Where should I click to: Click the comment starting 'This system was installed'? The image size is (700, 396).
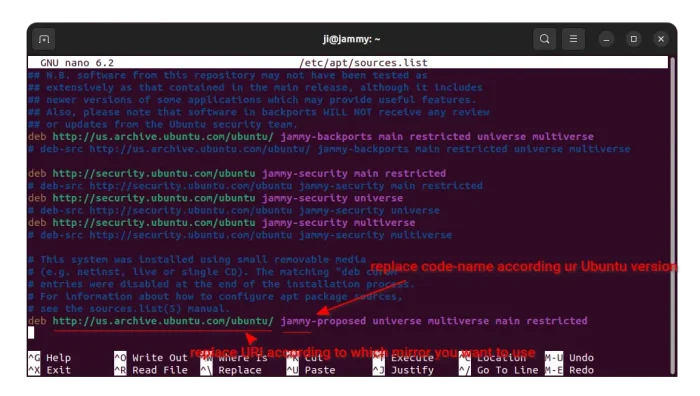coord(197,259)
